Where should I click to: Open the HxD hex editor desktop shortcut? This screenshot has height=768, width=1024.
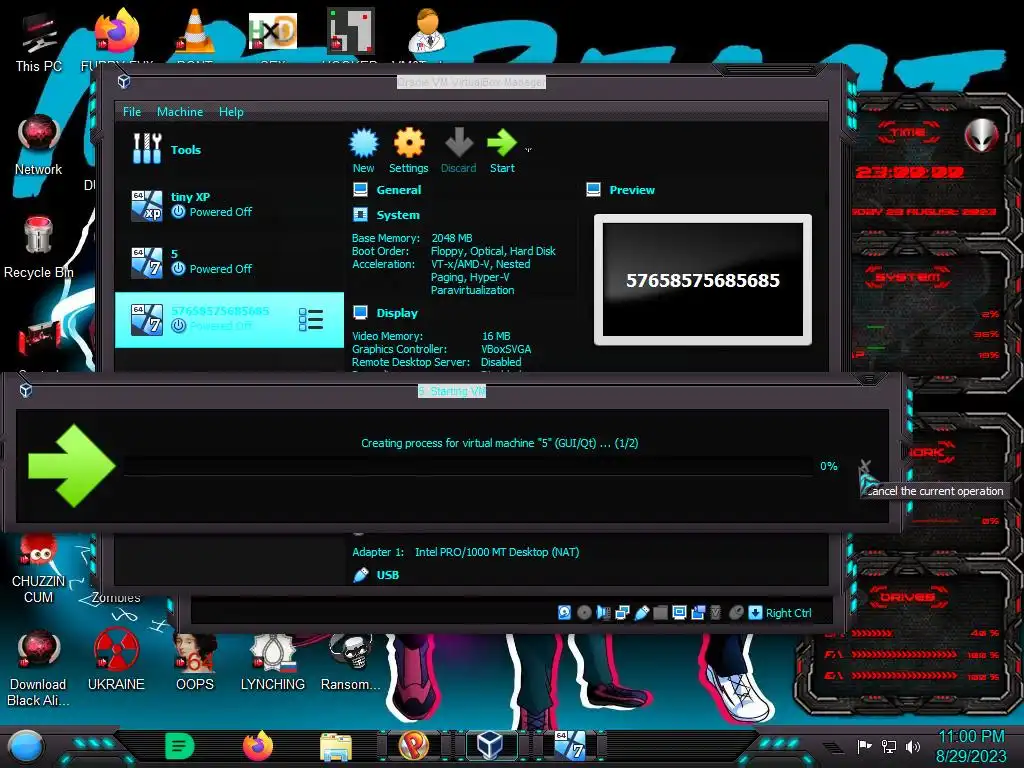coord(273,31)
